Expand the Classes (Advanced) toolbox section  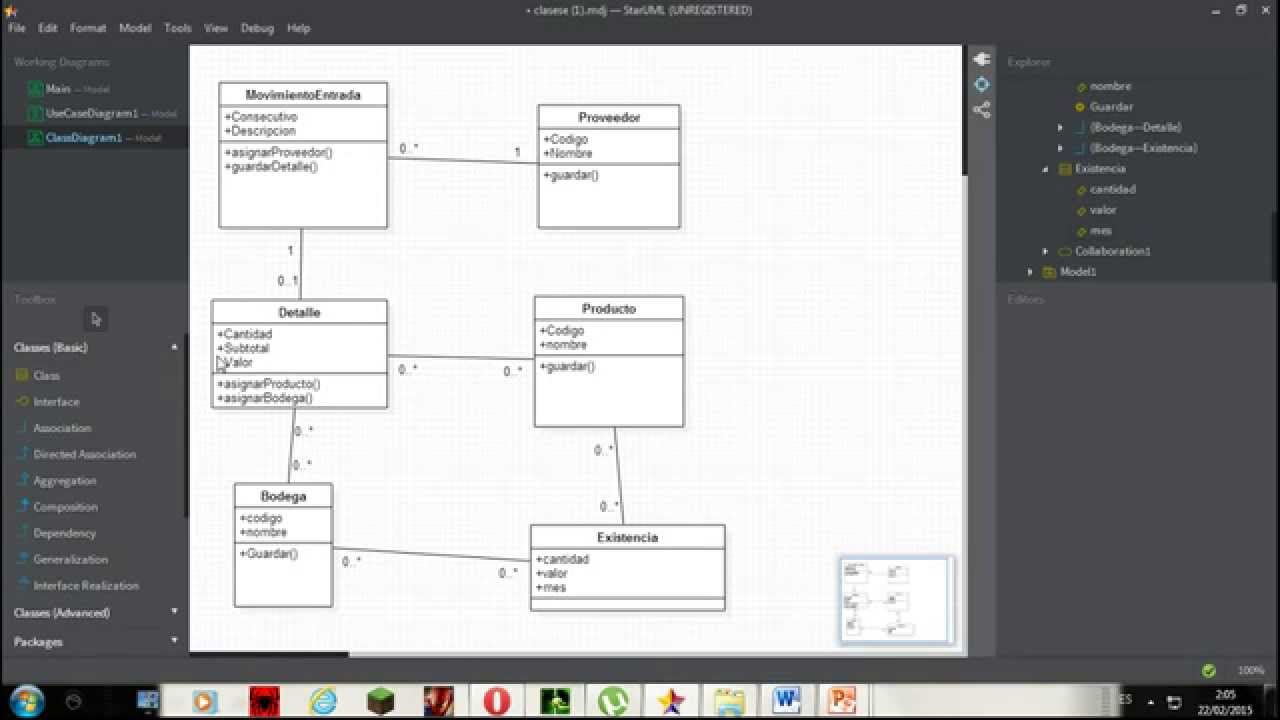click(63, 611)
